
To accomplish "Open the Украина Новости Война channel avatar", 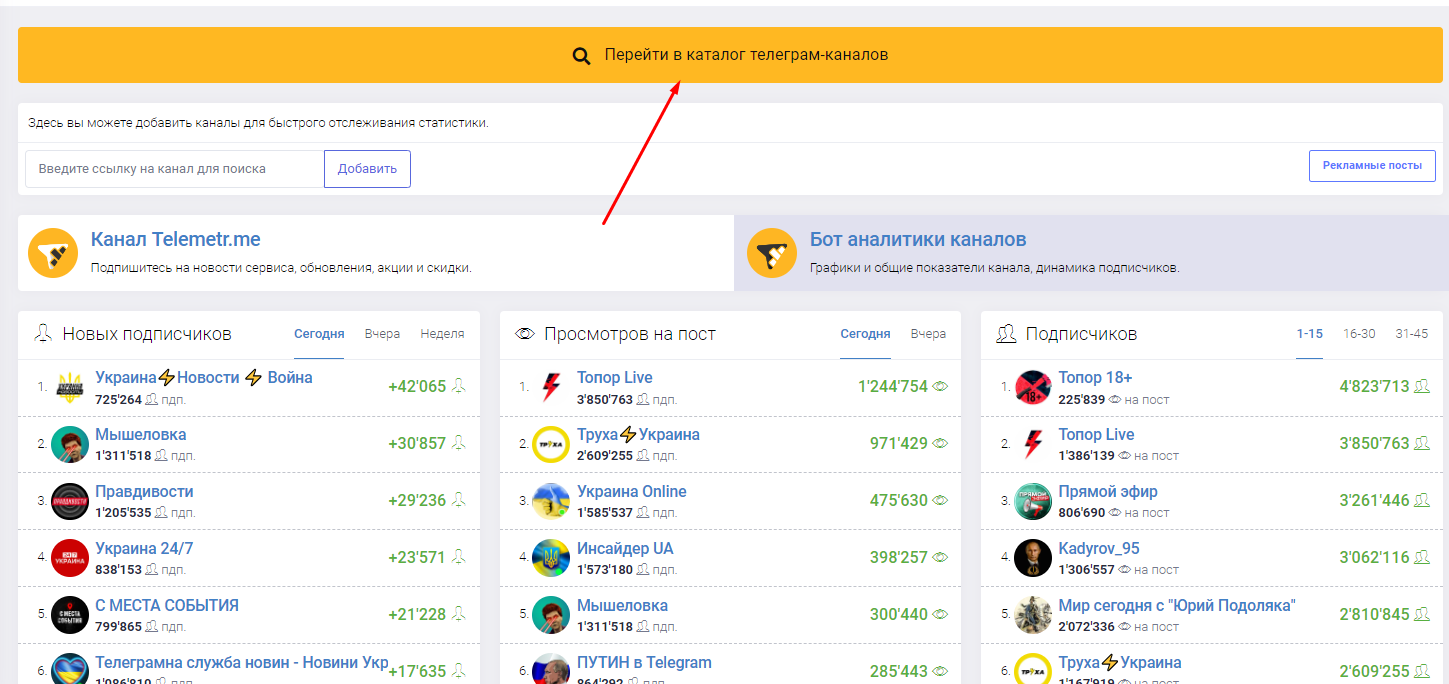I will point(70,387).
